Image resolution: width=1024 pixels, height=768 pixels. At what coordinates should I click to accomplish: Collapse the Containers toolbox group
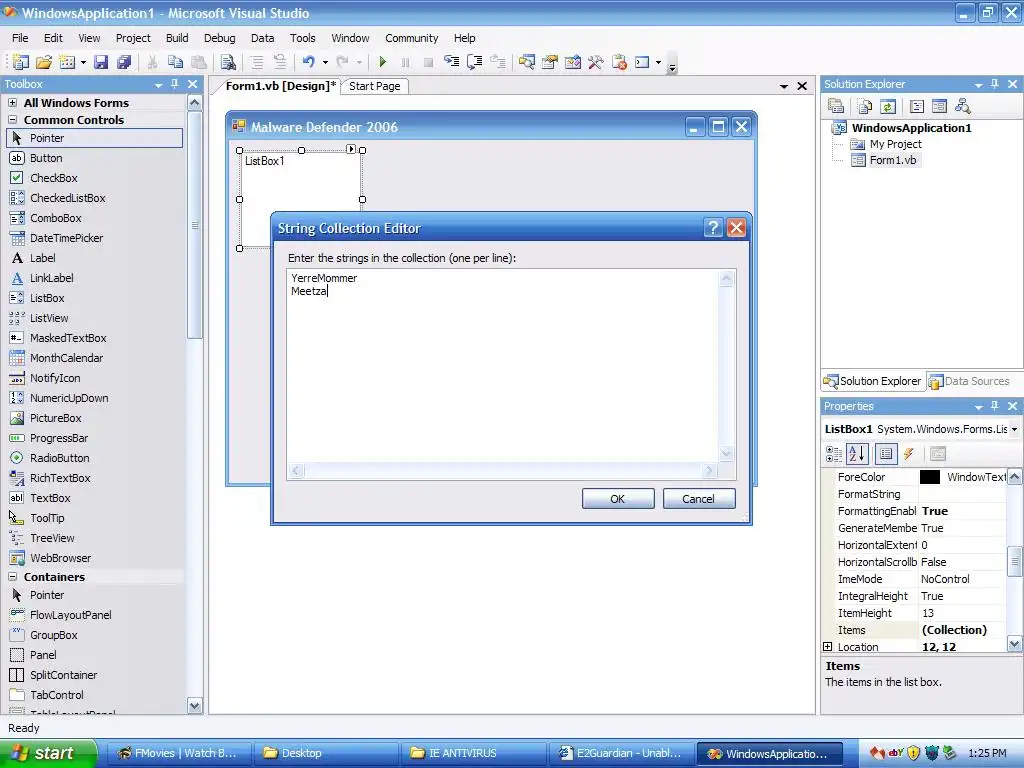pos(12,577)
